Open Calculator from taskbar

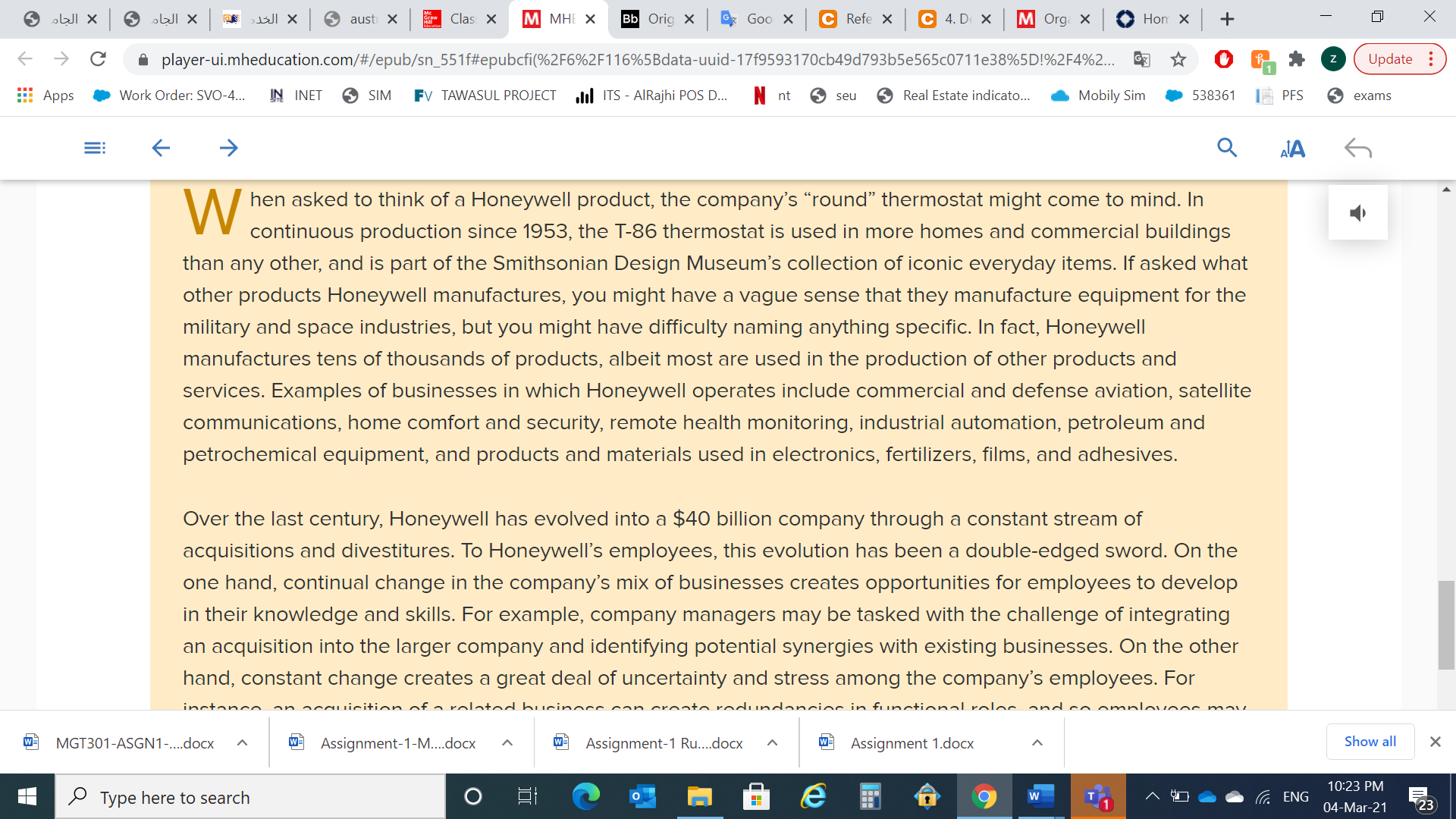click(870, 797)
